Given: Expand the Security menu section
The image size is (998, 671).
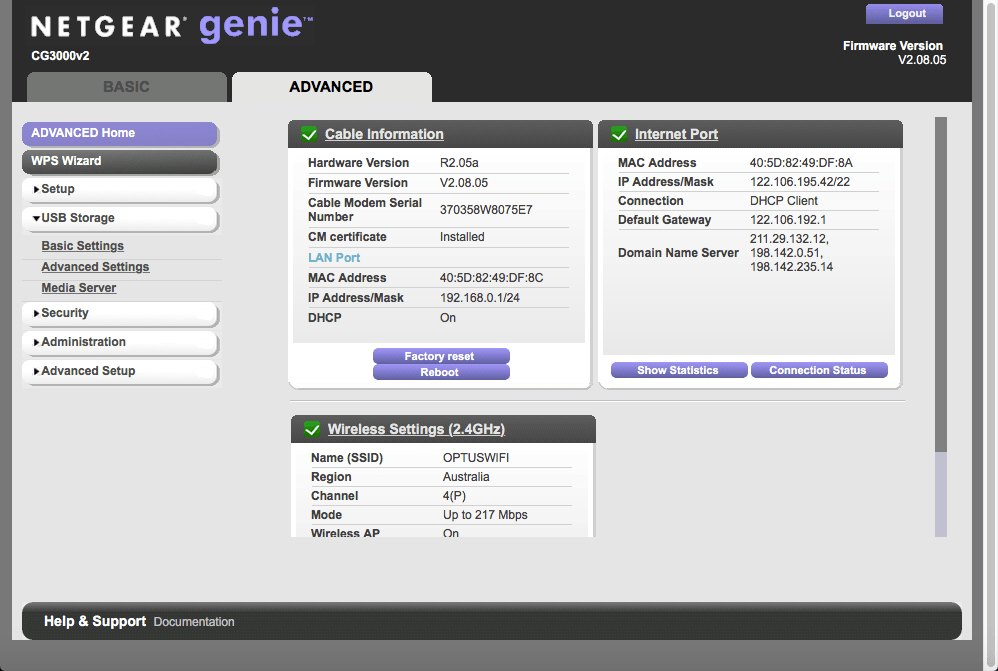Looking at the screenshot, I should point(120,313).
